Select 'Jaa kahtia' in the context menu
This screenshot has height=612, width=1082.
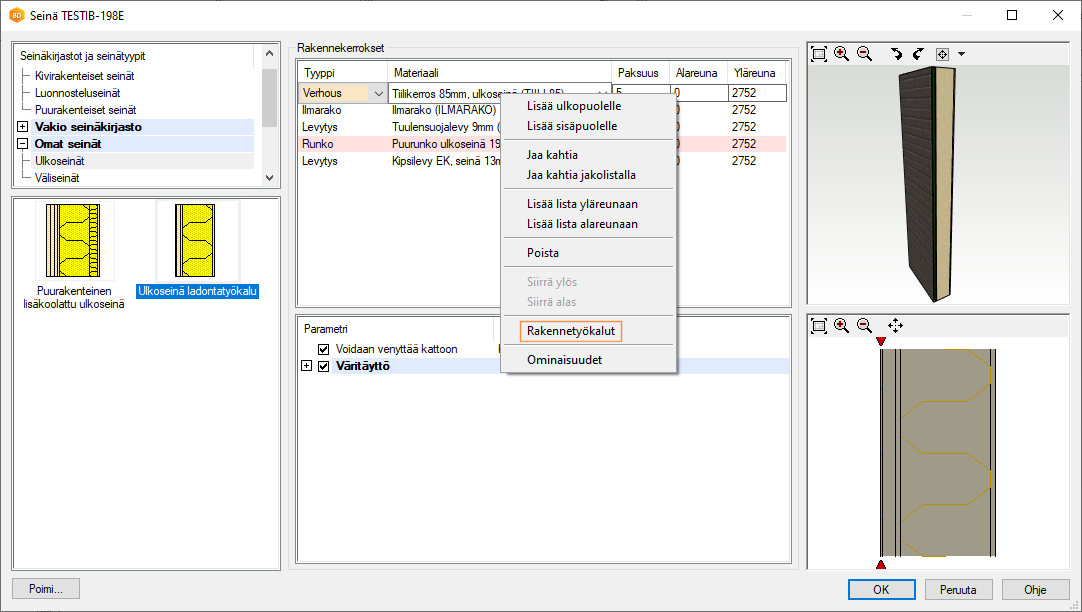tap(552, 155)
